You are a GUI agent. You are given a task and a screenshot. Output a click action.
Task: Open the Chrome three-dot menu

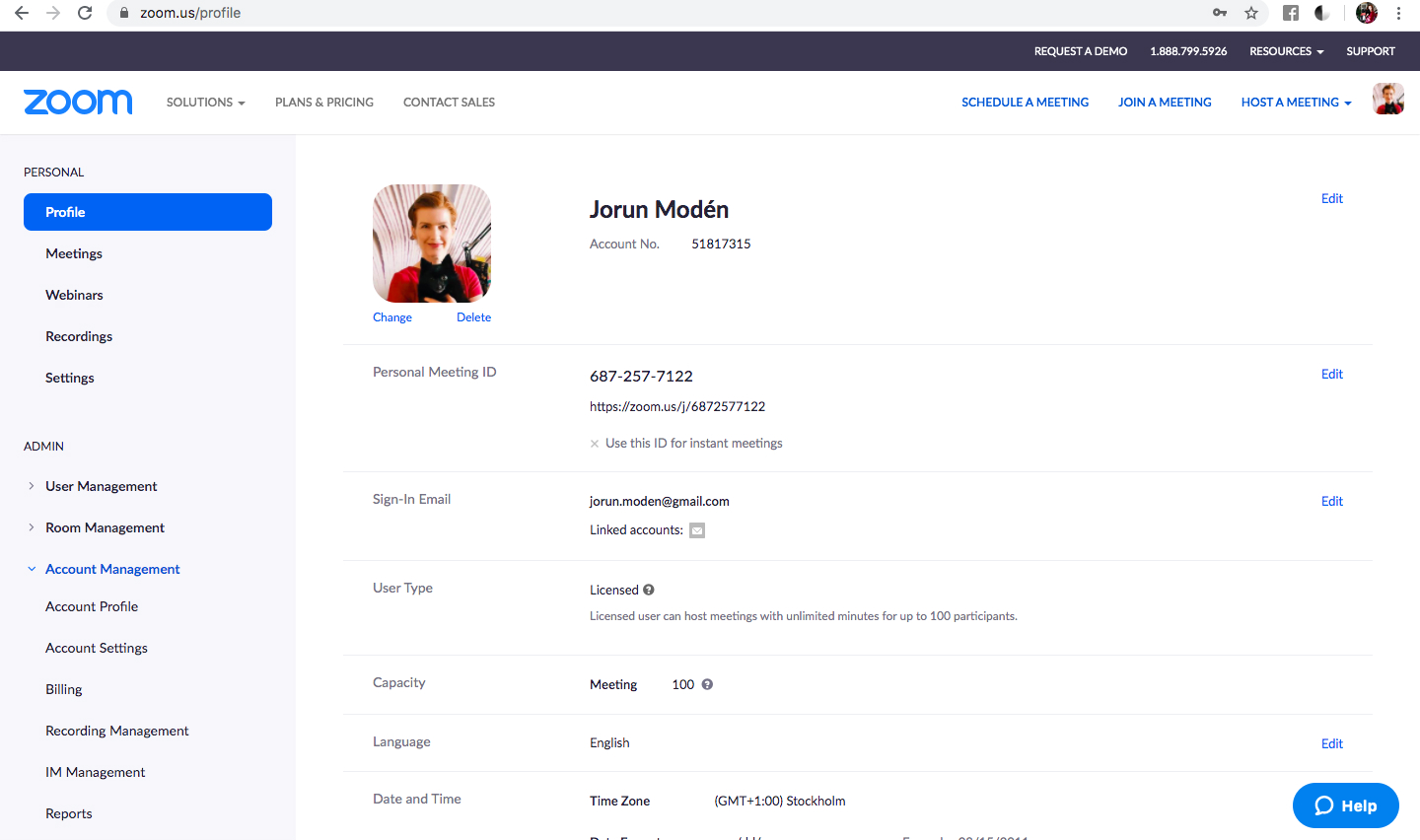coord(1398,13)
